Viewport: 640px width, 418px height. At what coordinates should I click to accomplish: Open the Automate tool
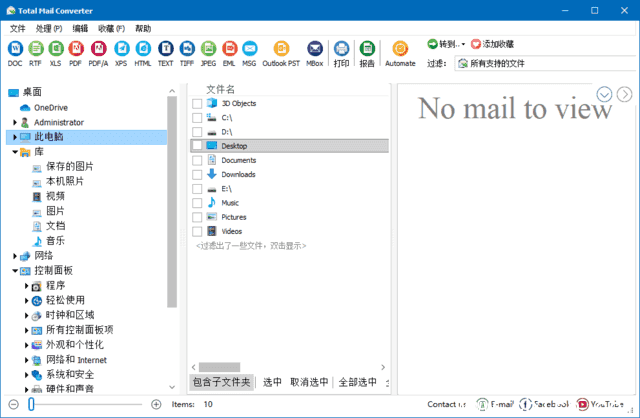[400, 53]
